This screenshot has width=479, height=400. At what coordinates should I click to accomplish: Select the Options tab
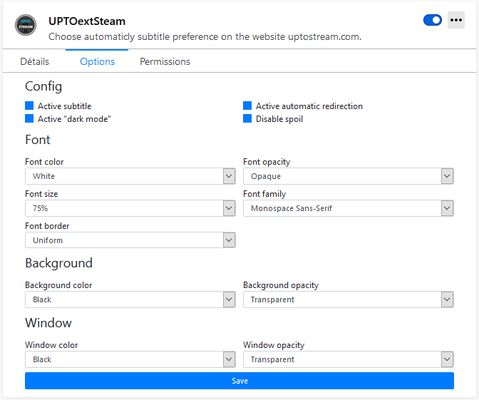[97, 62]
